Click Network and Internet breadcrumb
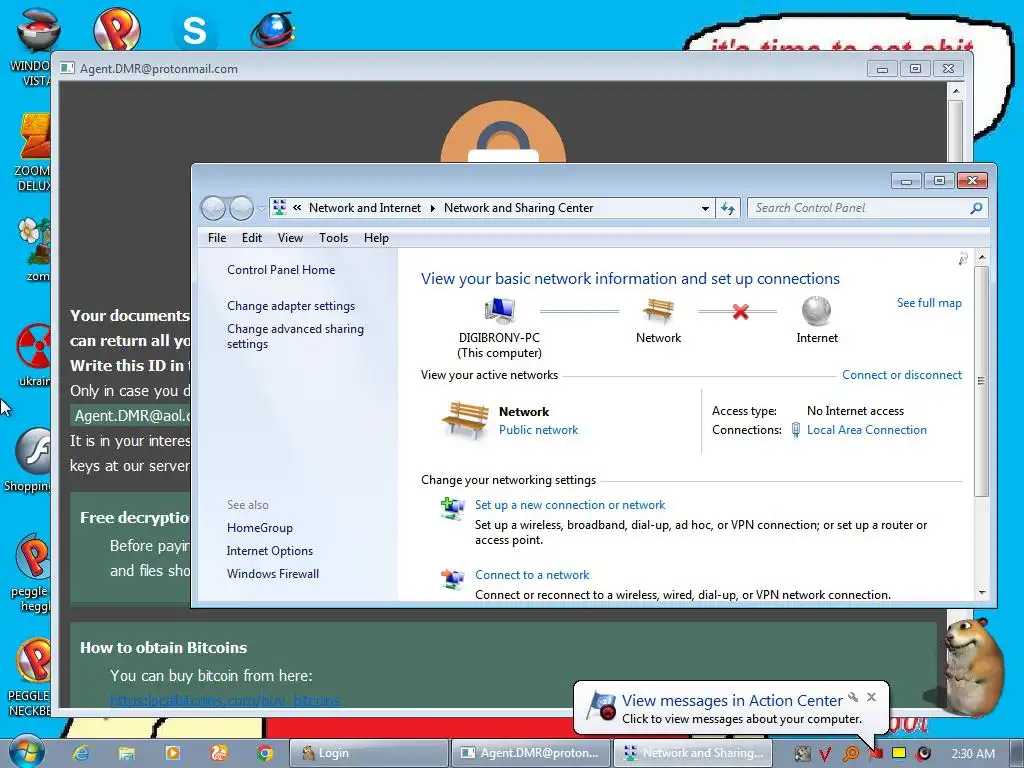The height and width of the screenshot is (768, 1024). 364,208
